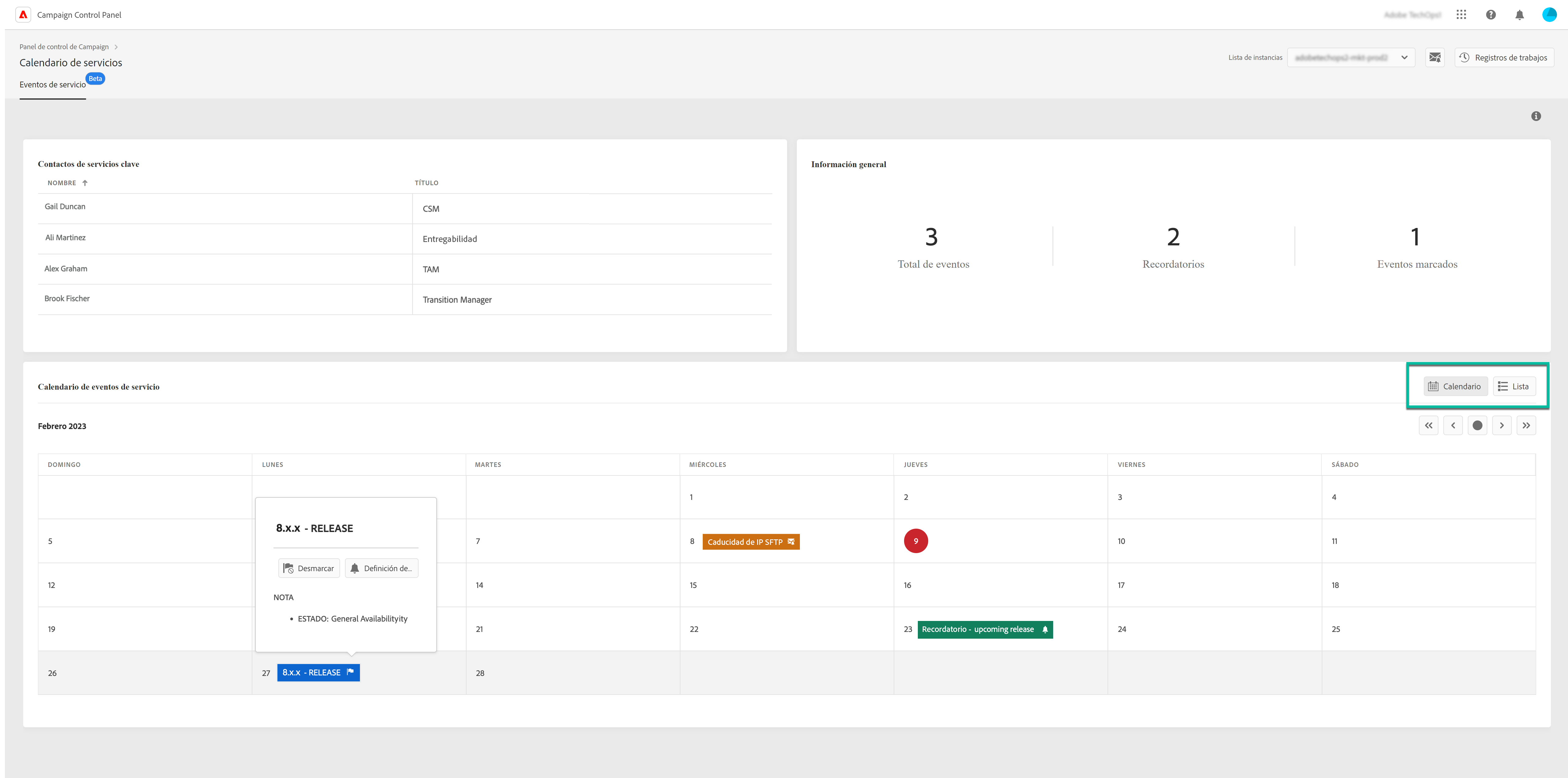Image resolution: width=1568 pixels, height=778 pixels.
Task: Click the info icon below header
Action: tap(1536, 116)
